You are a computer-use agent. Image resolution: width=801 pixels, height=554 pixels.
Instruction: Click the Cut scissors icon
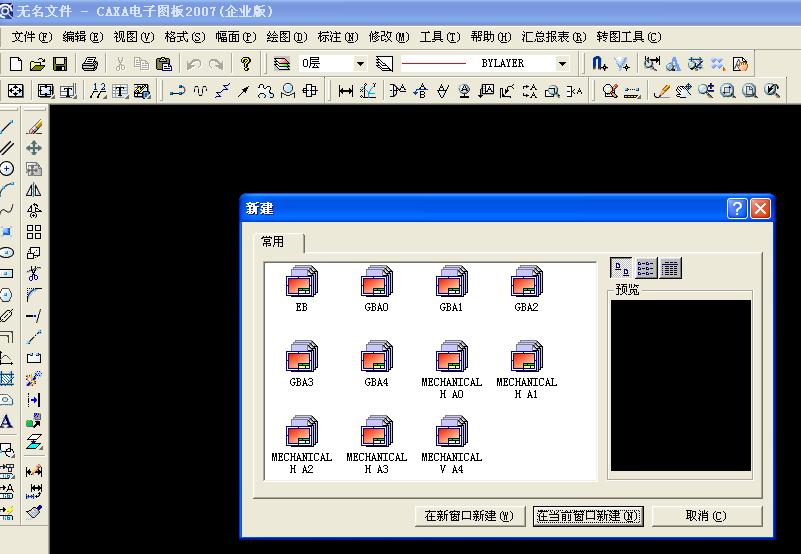click(120, 64)
